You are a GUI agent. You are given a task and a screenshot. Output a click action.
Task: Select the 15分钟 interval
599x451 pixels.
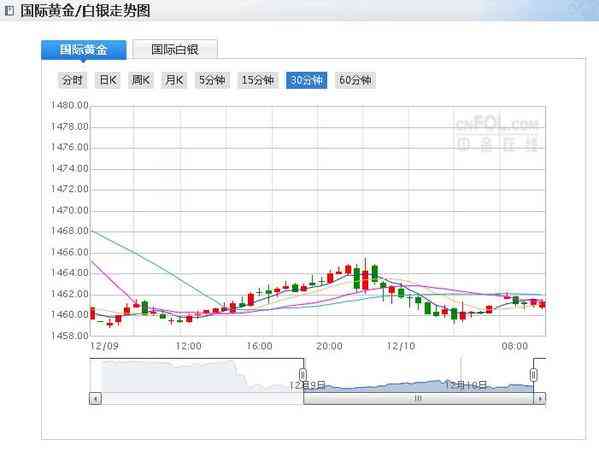click(258, 80)
